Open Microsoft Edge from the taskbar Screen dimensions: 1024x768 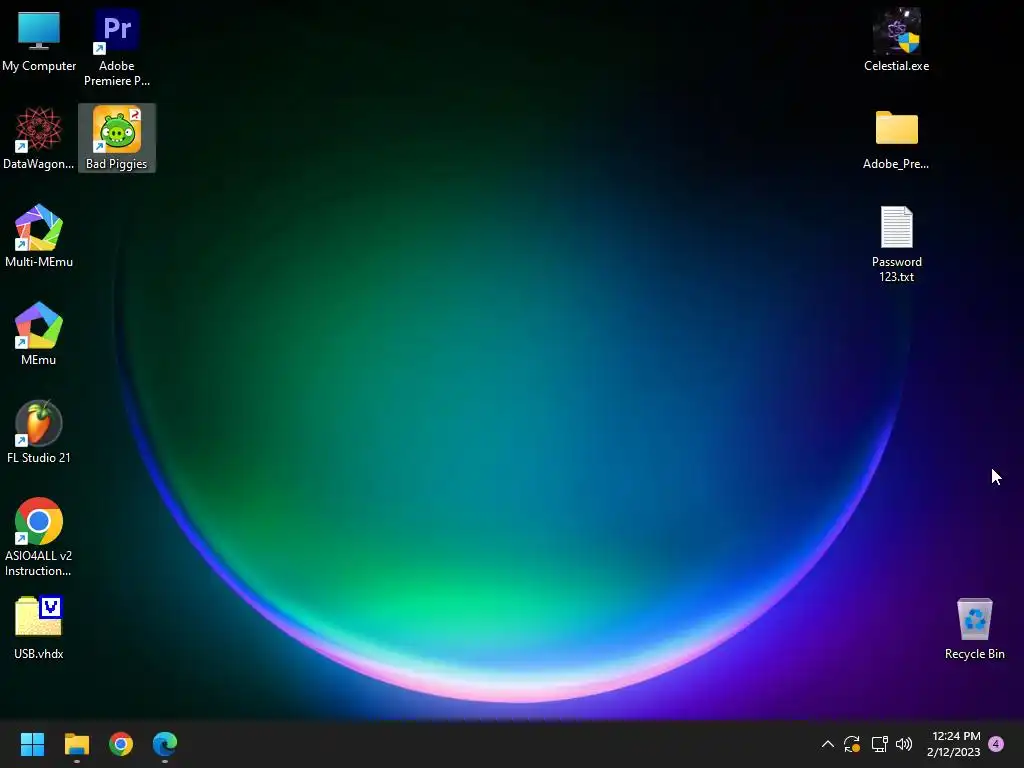point(165,744)
